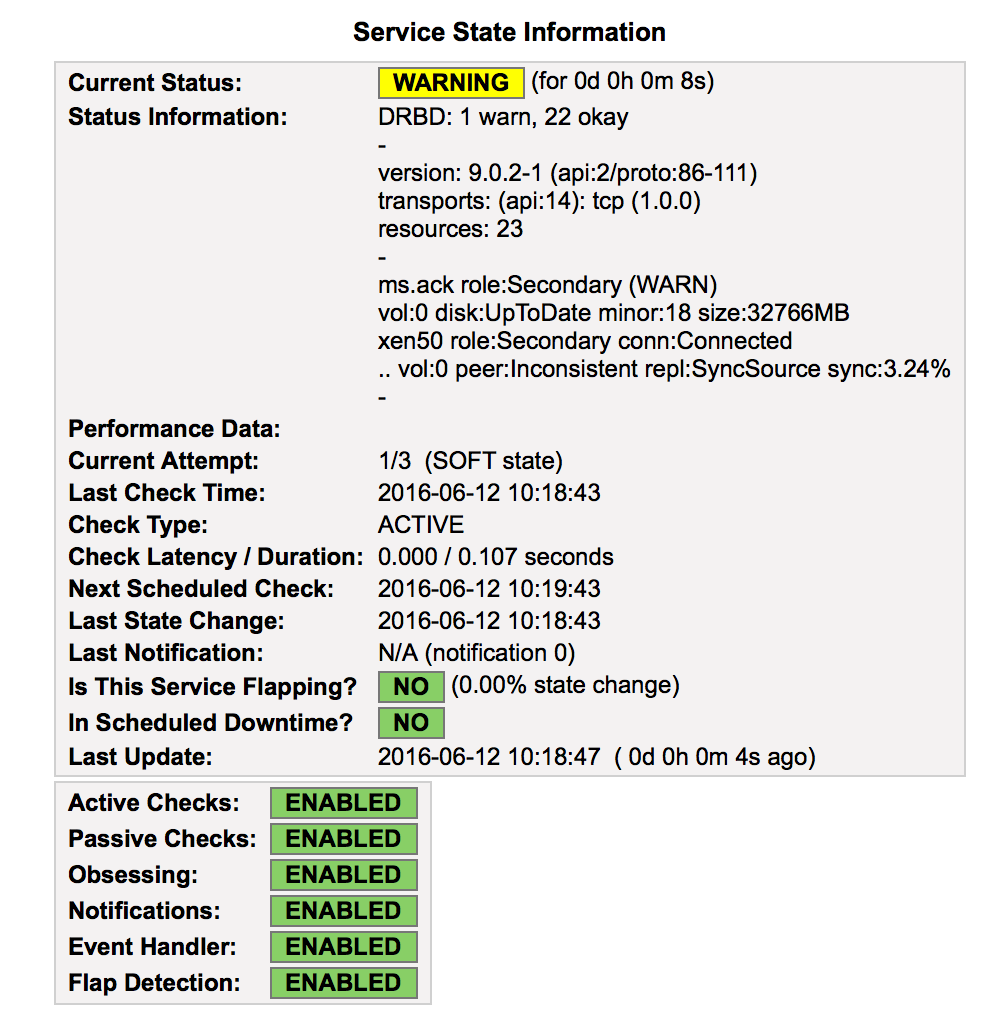Screen dimensions: 1002x1026
Task: Click the Active Checks ENABLED badge
Action: pos(344,803)
